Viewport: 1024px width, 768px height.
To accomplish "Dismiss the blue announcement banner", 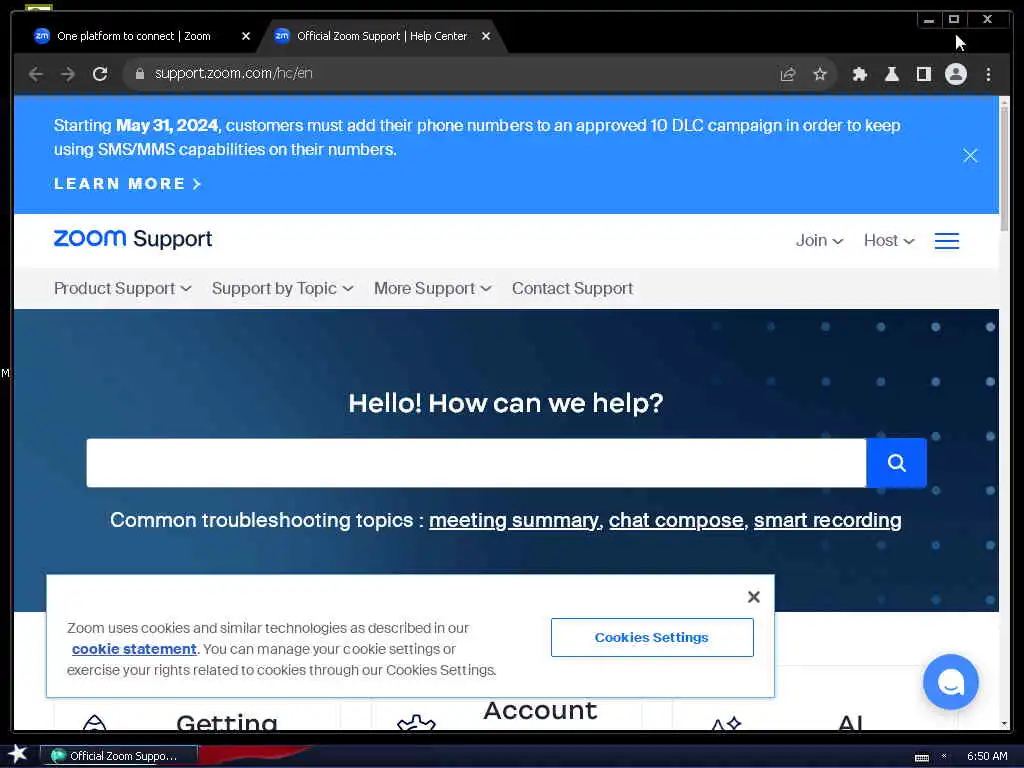I will tap(970, 155).
